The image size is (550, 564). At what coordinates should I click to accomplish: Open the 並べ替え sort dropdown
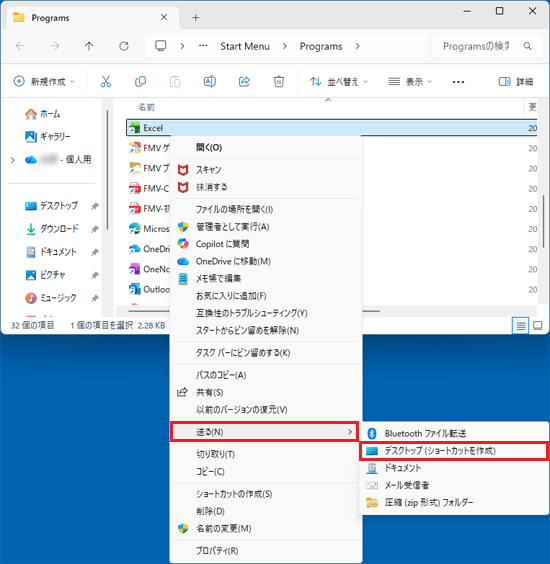coord(339,82)
